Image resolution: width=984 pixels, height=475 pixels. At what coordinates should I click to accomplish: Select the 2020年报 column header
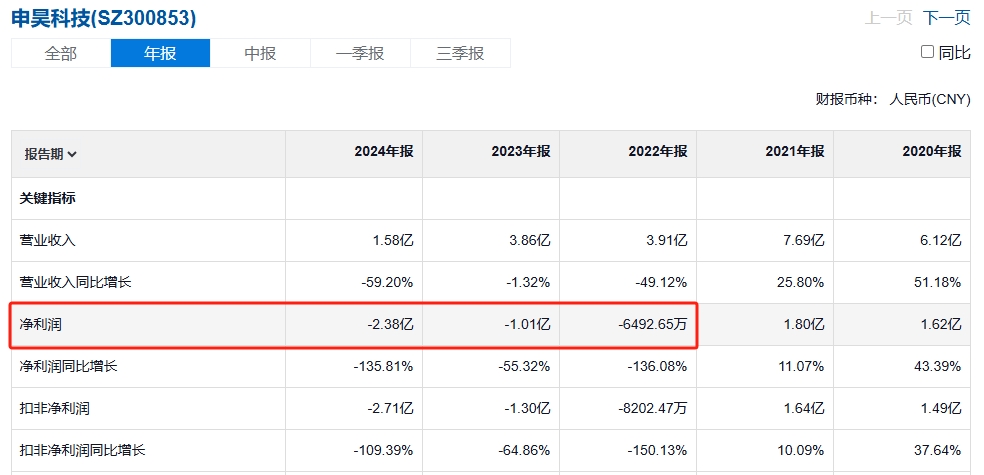[931, 151]
